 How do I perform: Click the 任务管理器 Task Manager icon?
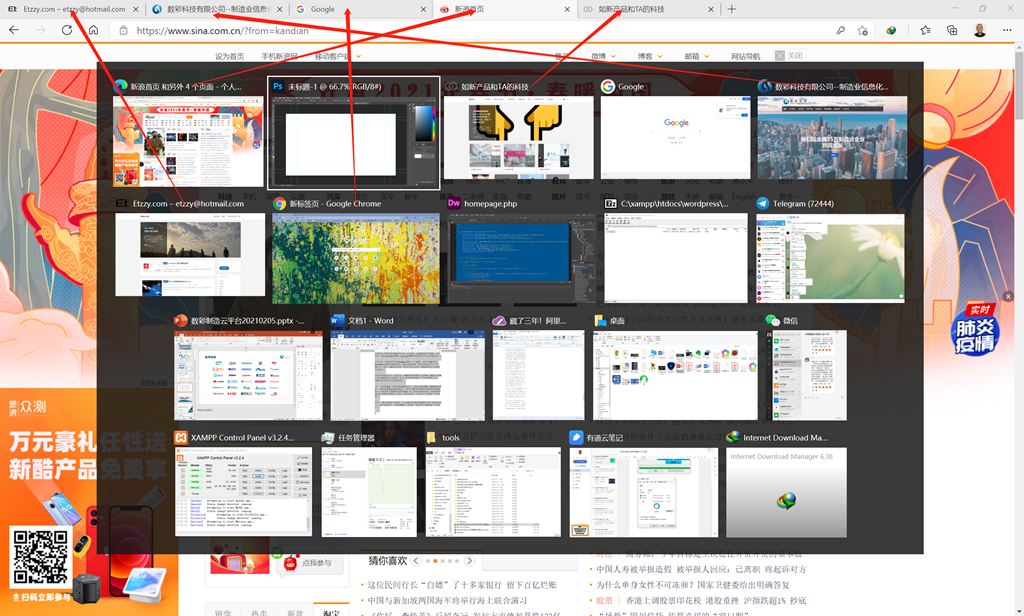(x=328, y=437)
